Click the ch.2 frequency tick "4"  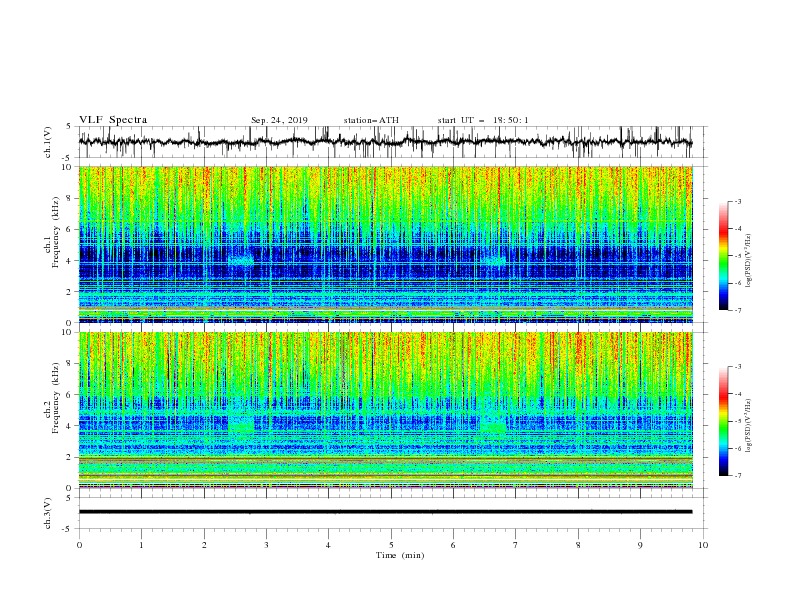point(69,426)
